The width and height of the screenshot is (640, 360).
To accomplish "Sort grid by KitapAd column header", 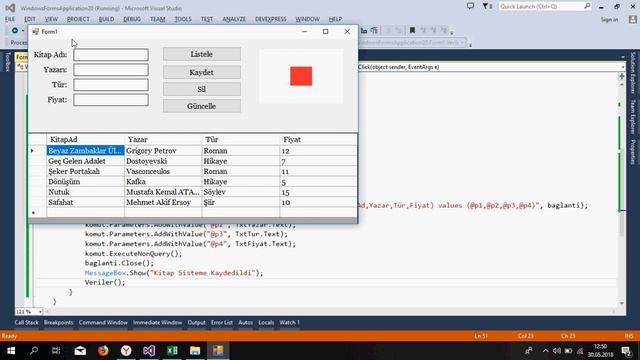I will [x=85, y=140].
